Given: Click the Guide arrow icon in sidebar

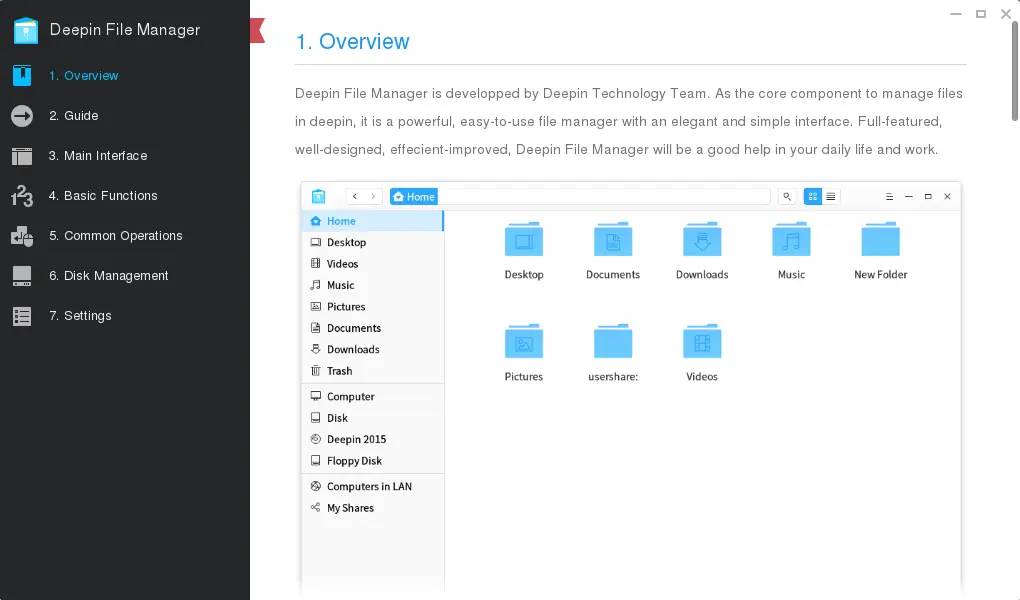Looking at the screenshot, I should click(x=22, y=116).
